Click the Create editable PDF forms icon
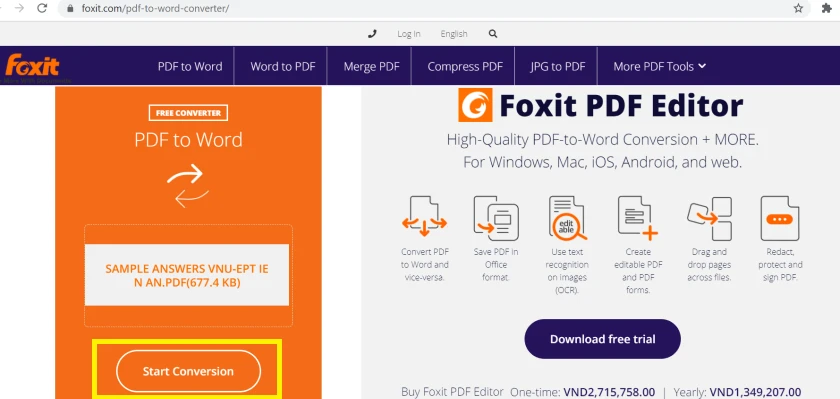 [x=638, y=218]
